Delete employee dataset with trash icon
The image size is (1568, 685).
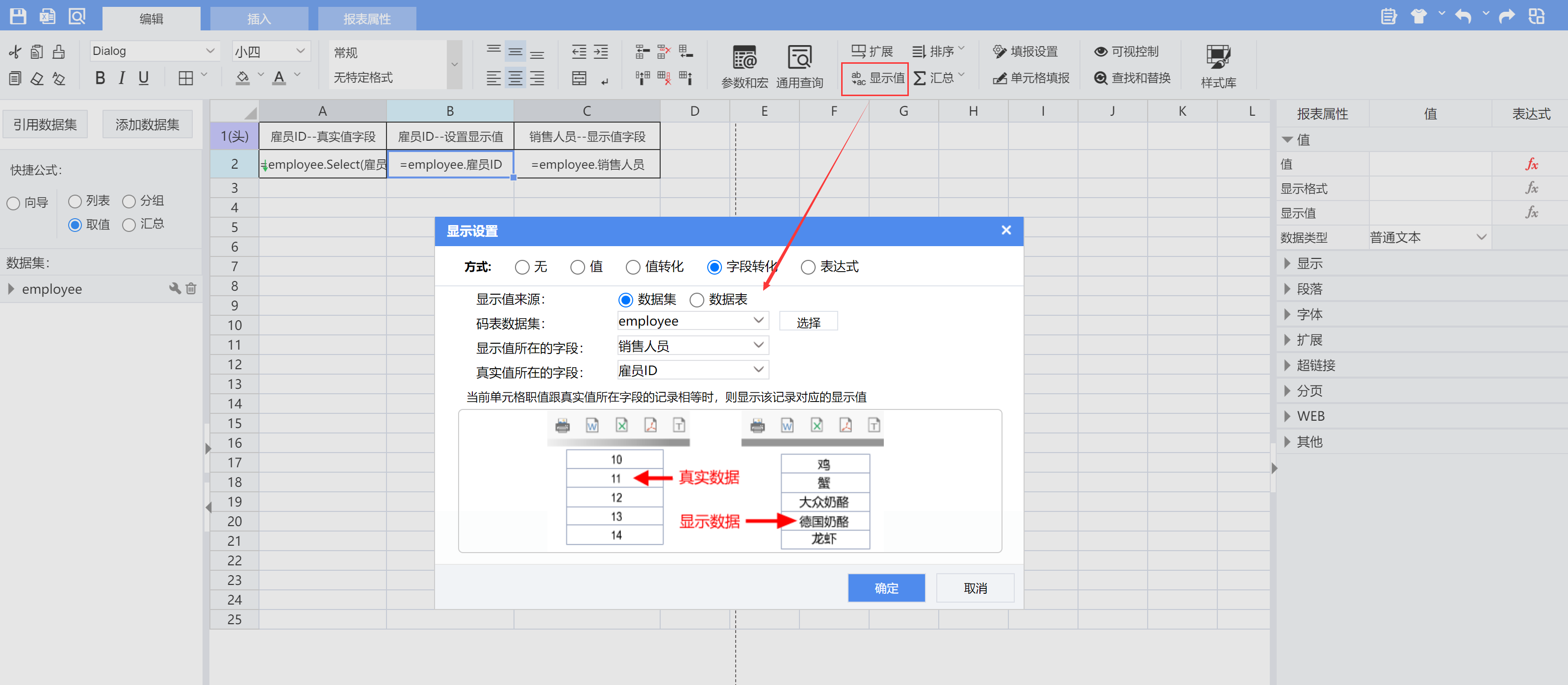pyautogui.click(x=191, y=288)
